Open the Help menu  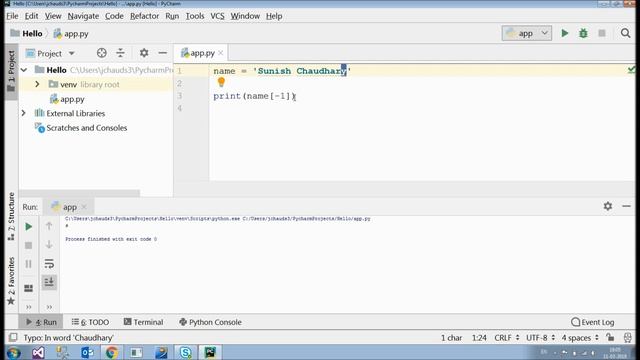click(274, 16)
